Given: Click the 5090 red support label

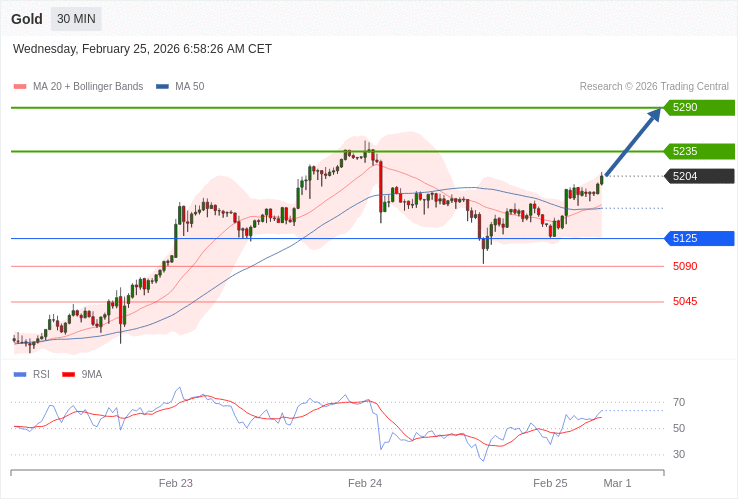Looking at the screenshot, I should pos(685,266).
